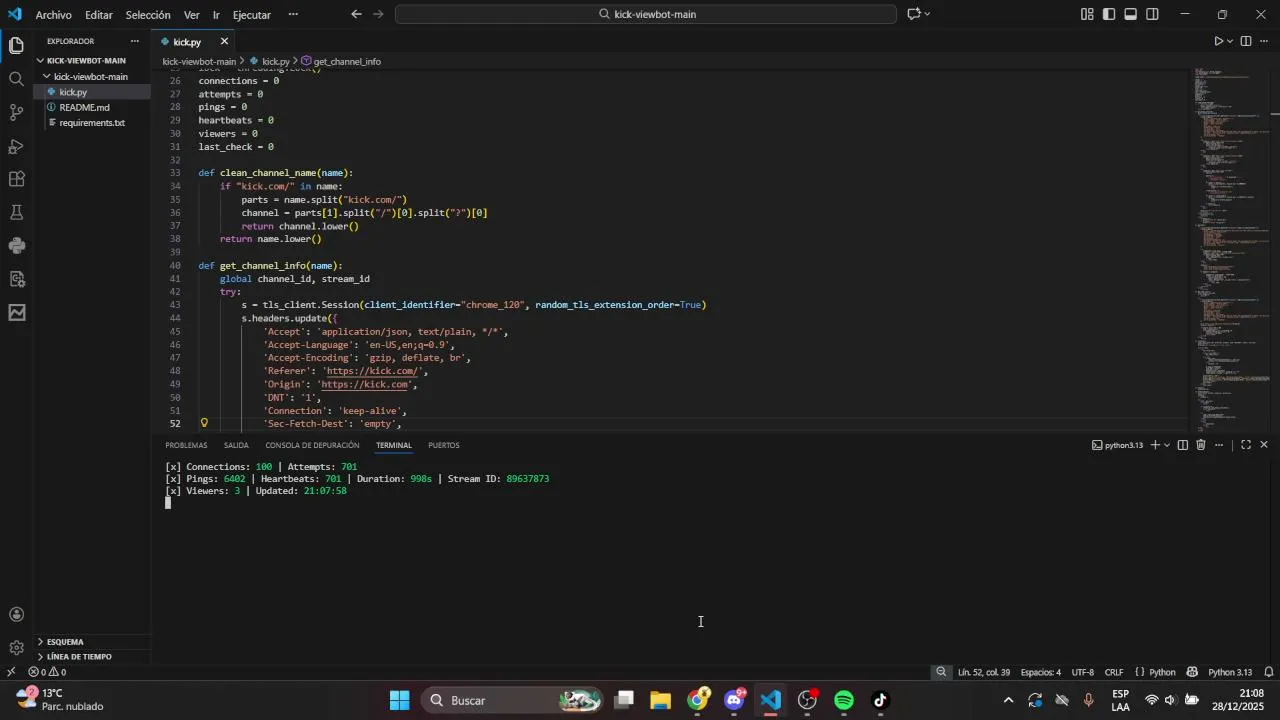
Task: Click Lín. 52, col. 39 status item
Action: coord(984,673)
